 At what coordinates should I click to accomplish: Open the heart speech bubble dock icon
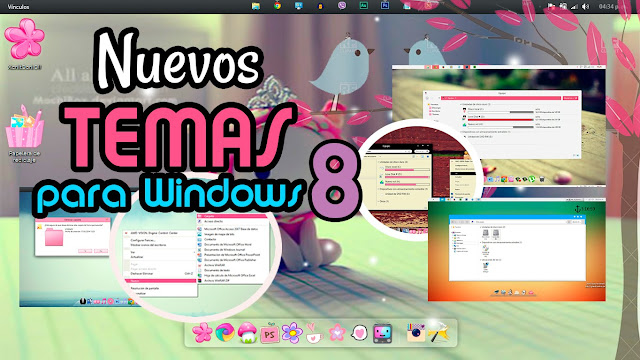tap(360, 333)
